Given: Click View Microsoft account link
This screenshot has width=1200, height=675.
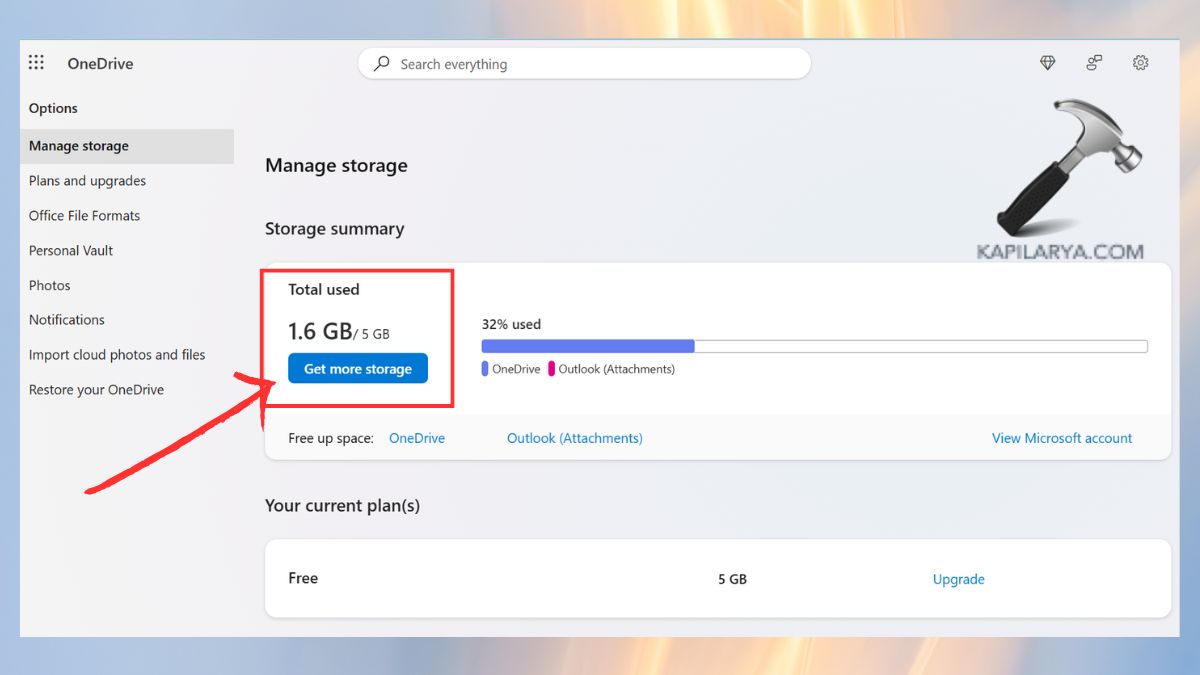Looking at the screenshot, I should (1062, 437).
